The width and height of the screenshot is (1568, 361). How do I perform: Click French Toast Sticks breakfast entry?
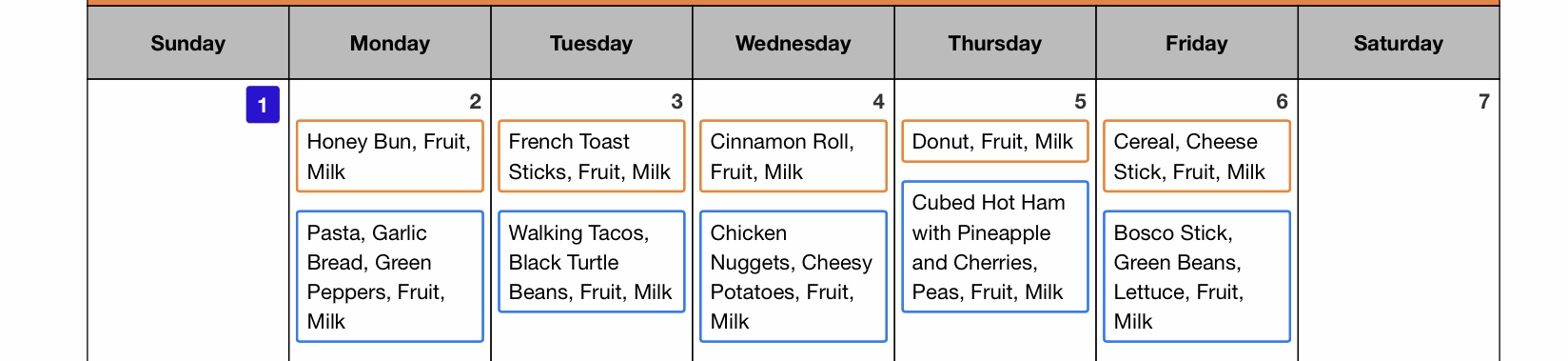[x=592, y=156]
